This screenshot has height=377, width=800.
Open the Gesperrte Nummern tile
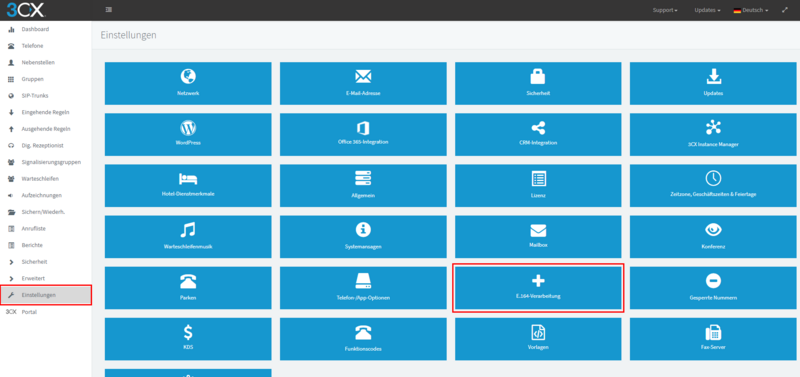point(713,288)
